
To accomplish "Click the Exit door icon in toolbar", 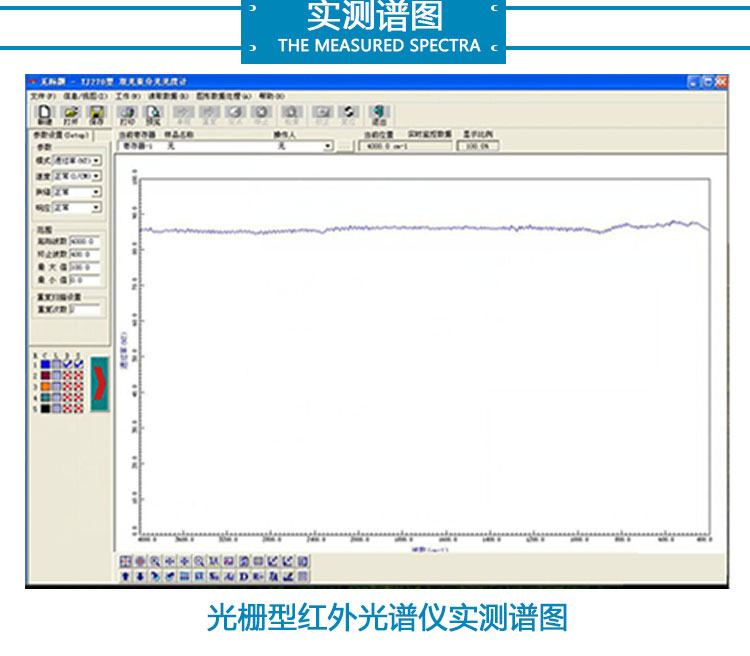I will pyautogui.click(x=378, y=114).
